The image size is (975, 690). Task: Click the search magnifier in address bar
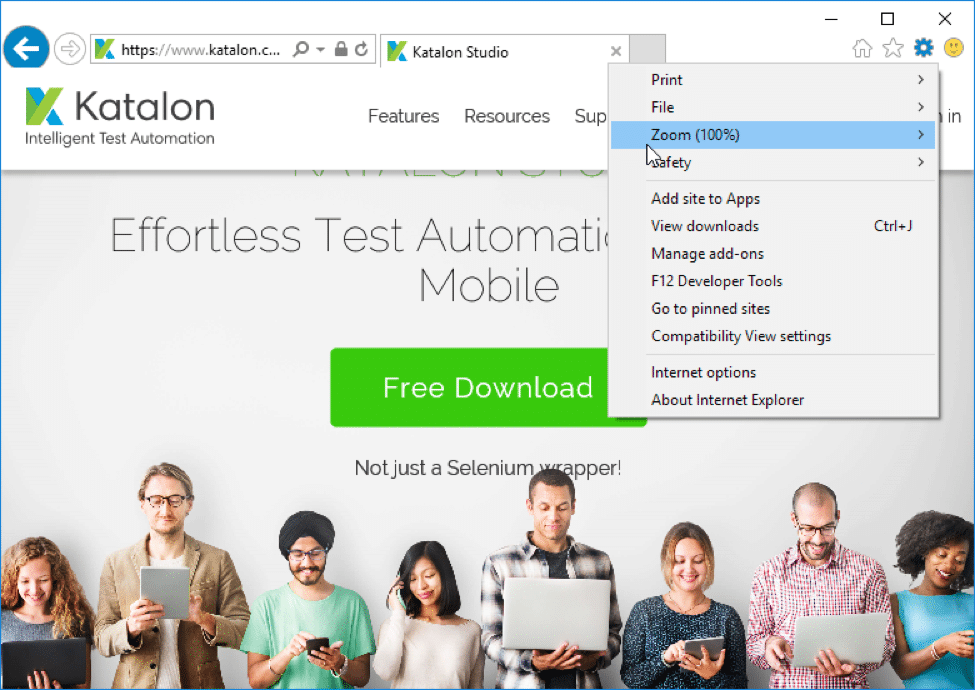point(301,48)
